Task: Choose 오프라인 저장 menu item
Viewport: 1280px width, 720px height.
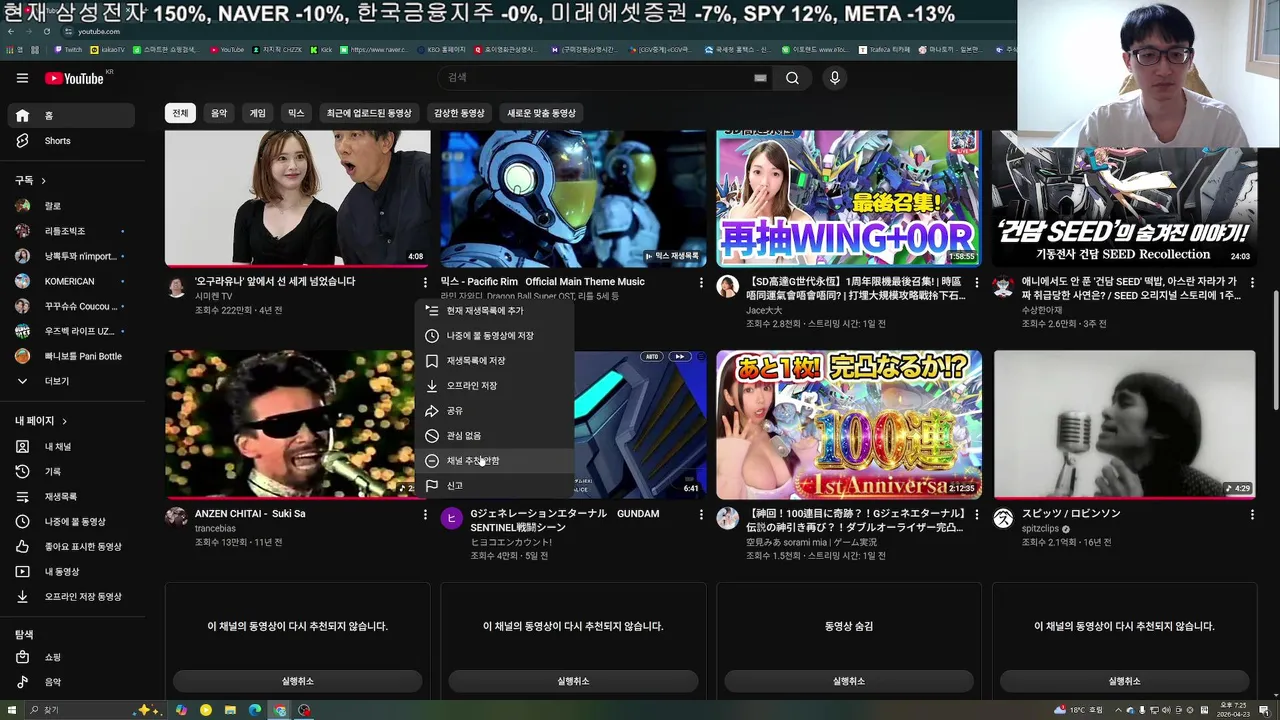Action: (x=495, y=386)
